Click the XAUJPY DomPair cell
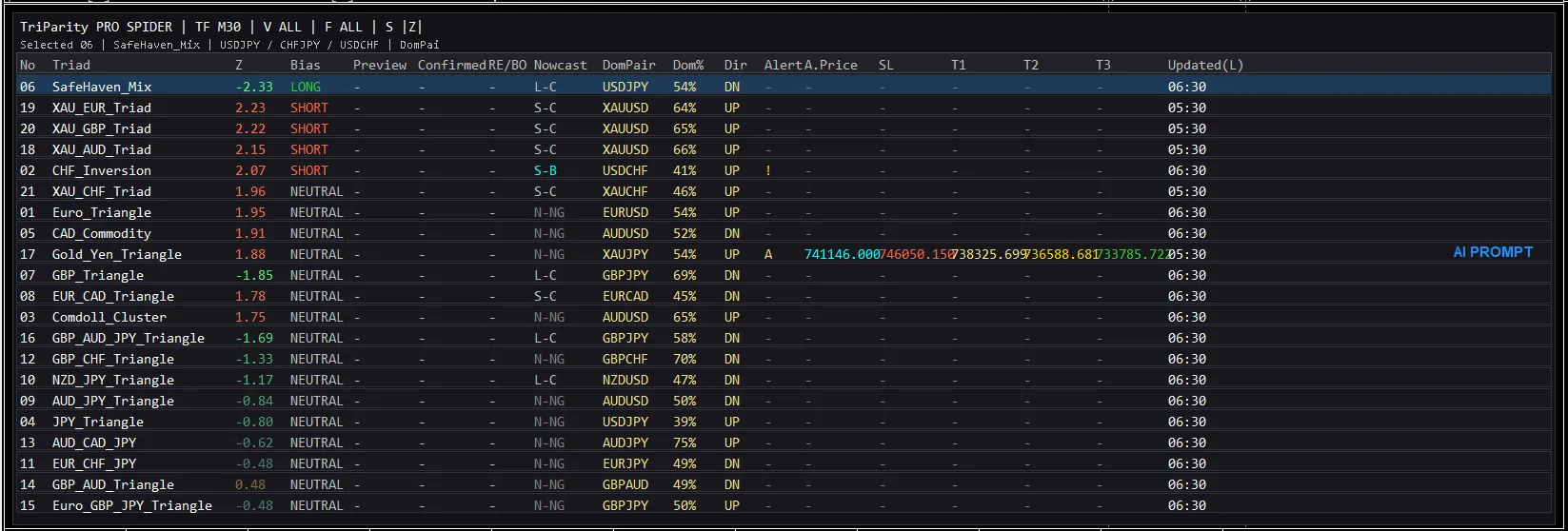 625,254
